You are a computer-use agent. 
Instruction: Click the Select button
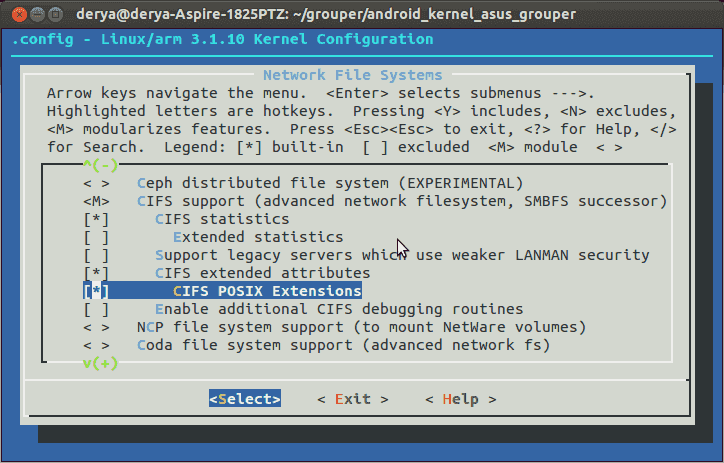(245, 399)
